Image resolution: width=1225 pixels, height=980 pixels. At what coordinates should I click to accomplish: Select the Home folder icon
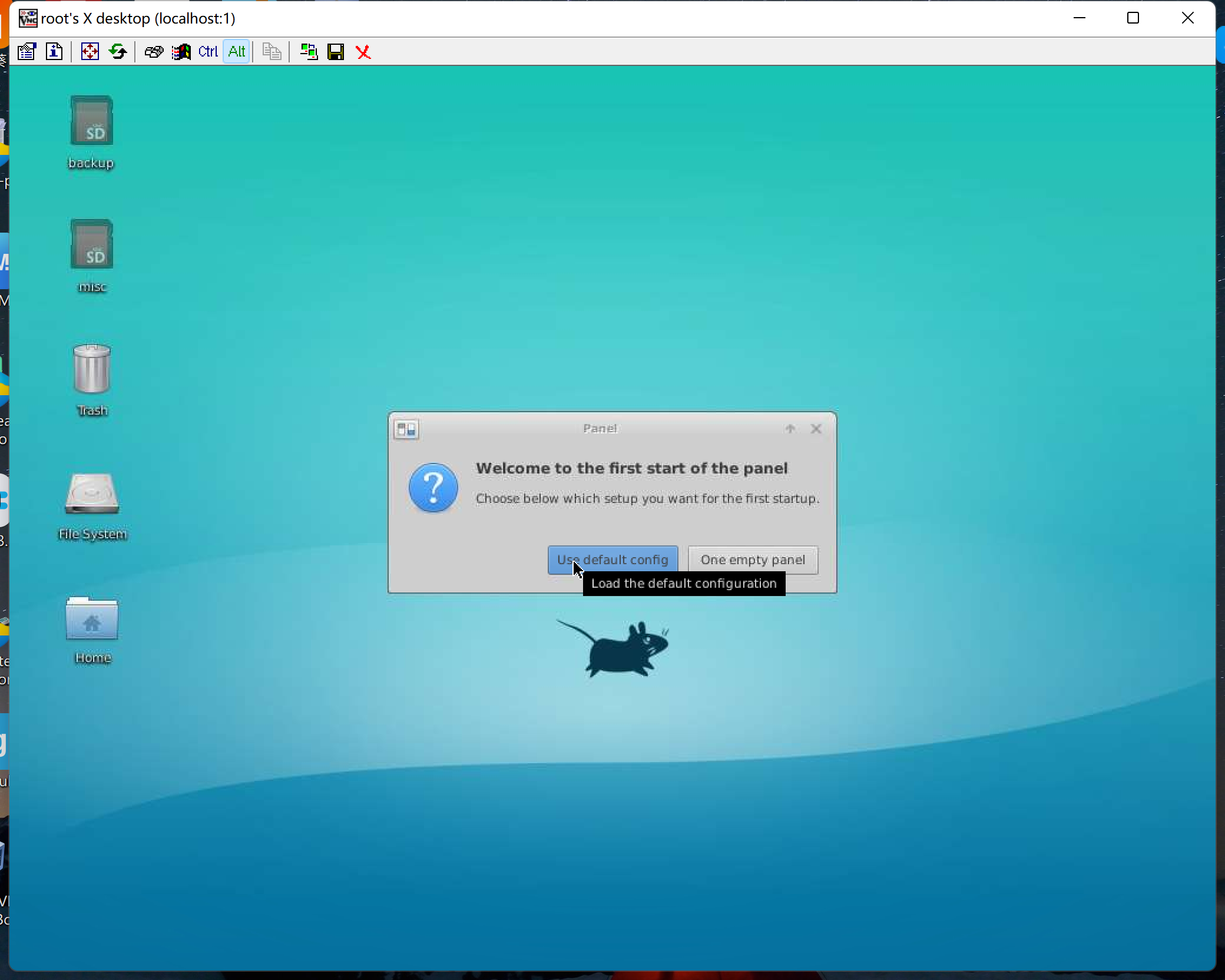pyautogui.click(x=92, y=618)
